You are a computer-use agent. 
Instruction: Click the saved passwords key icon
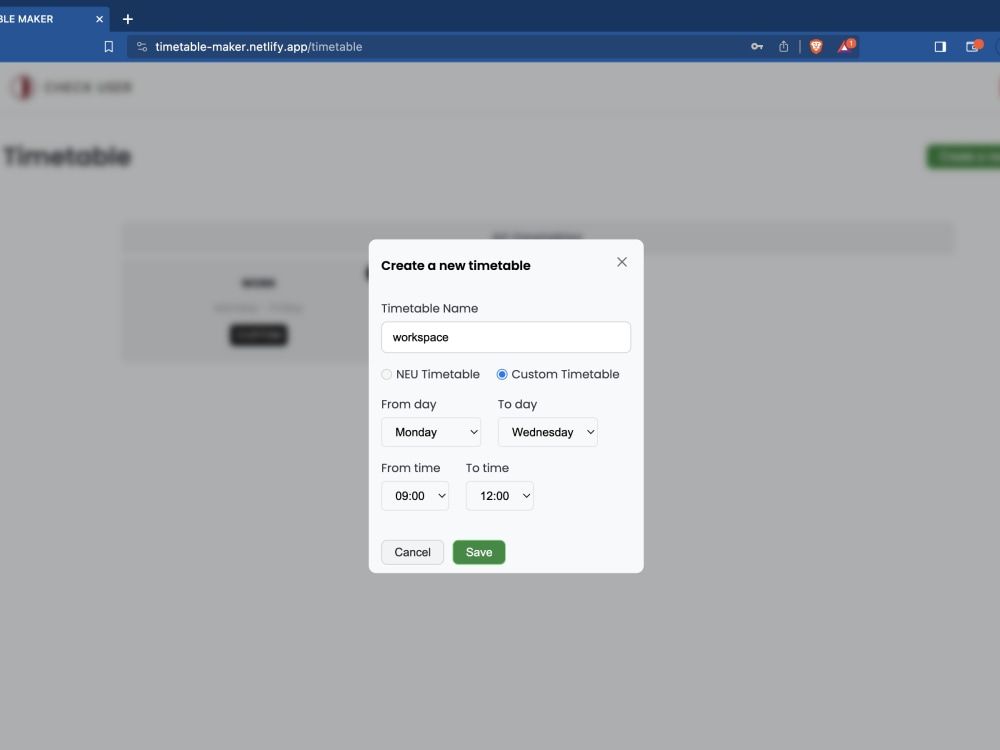pyautogui.click(x=757, y=47)
